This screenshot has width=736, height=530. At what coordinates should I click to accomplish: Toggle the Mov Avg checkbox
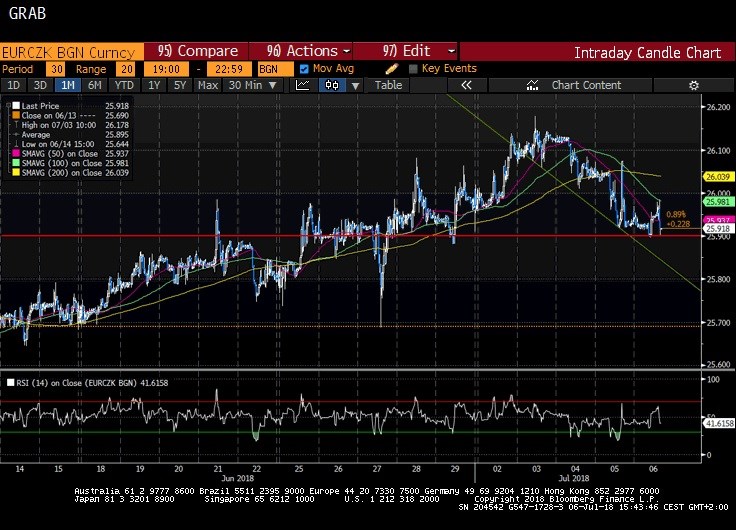(304, 69)
